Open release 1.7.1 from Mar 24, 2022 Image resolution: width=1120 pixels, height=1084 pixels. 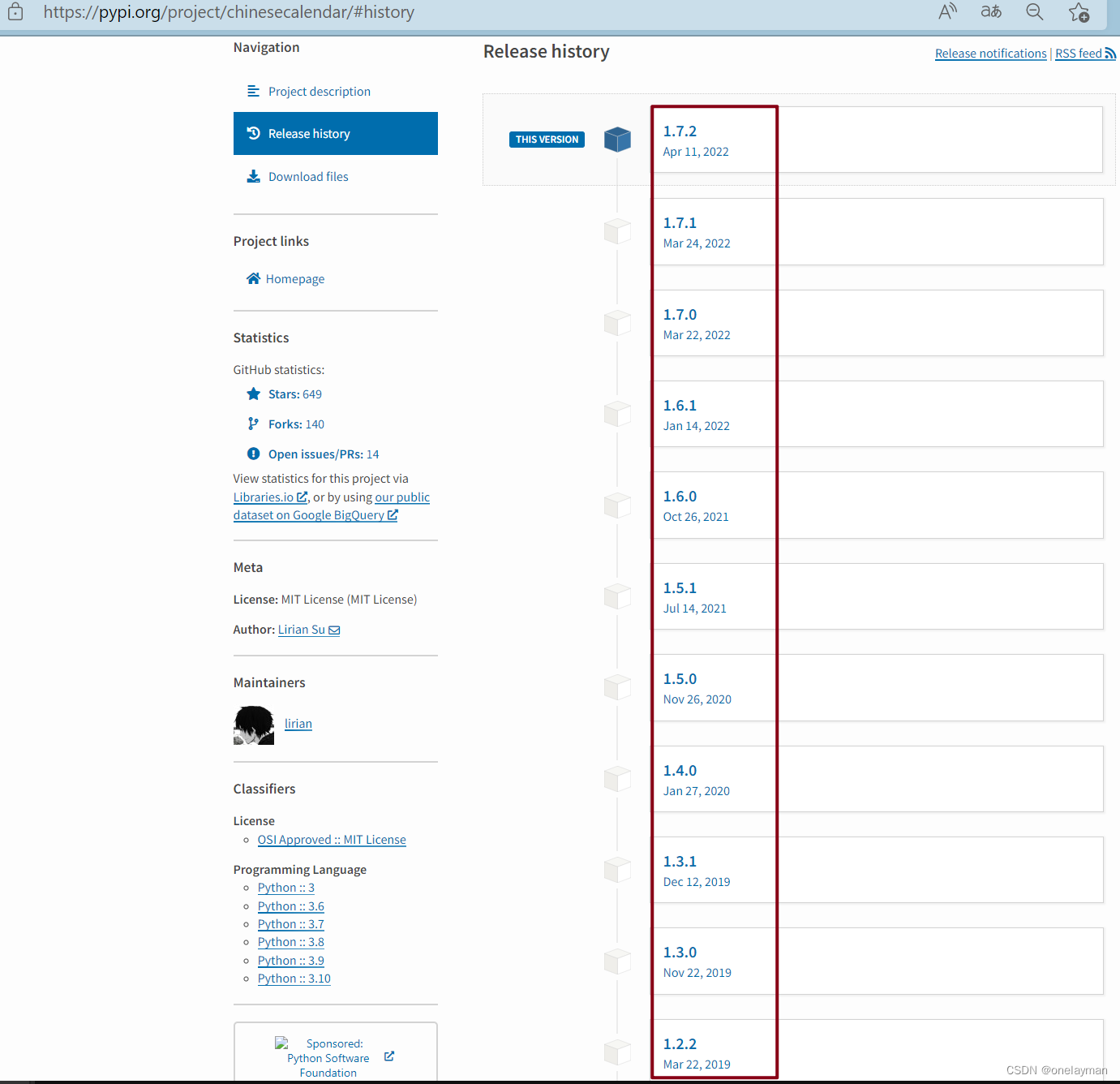[878, 231]
